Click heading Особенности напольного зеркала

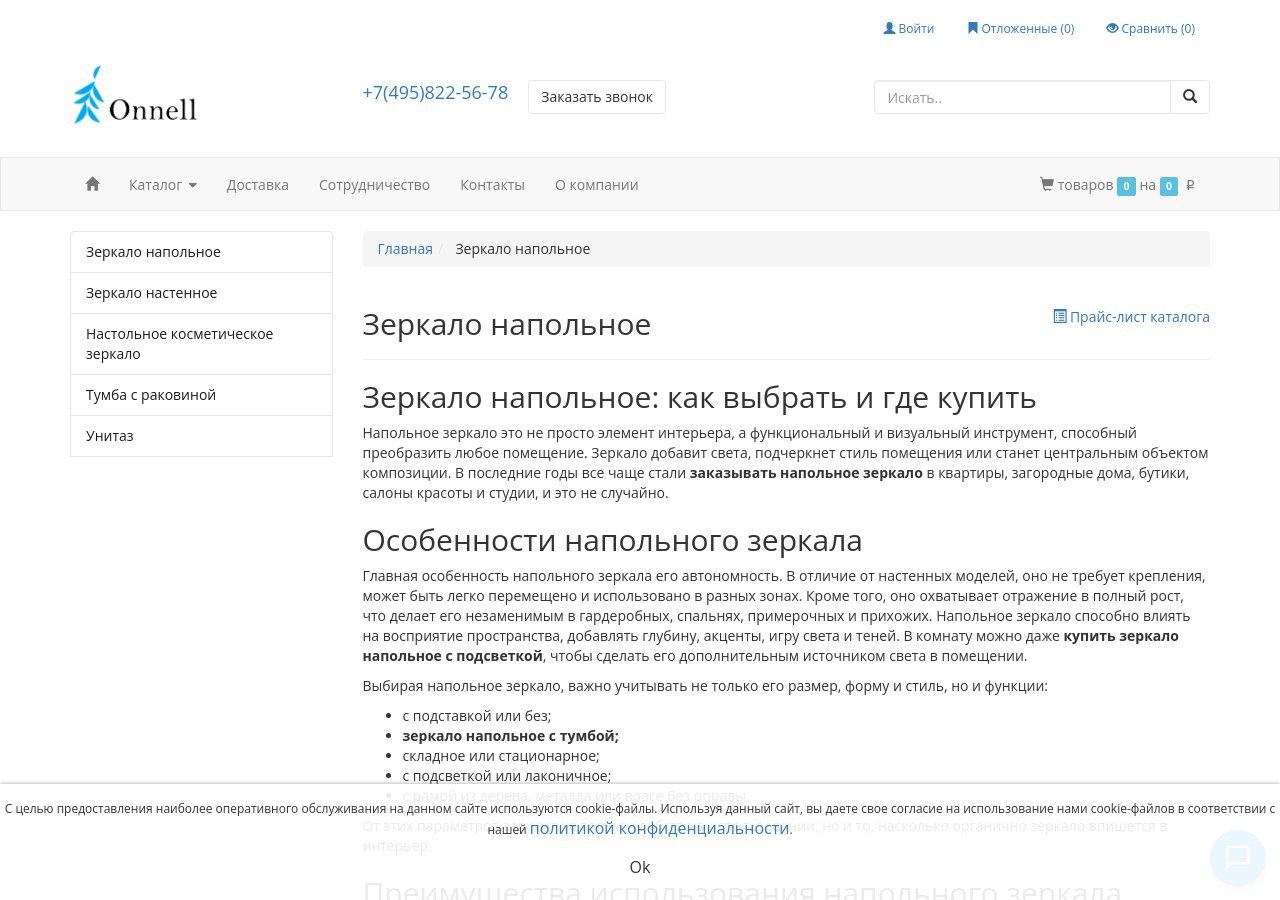[x=612, y=541]
